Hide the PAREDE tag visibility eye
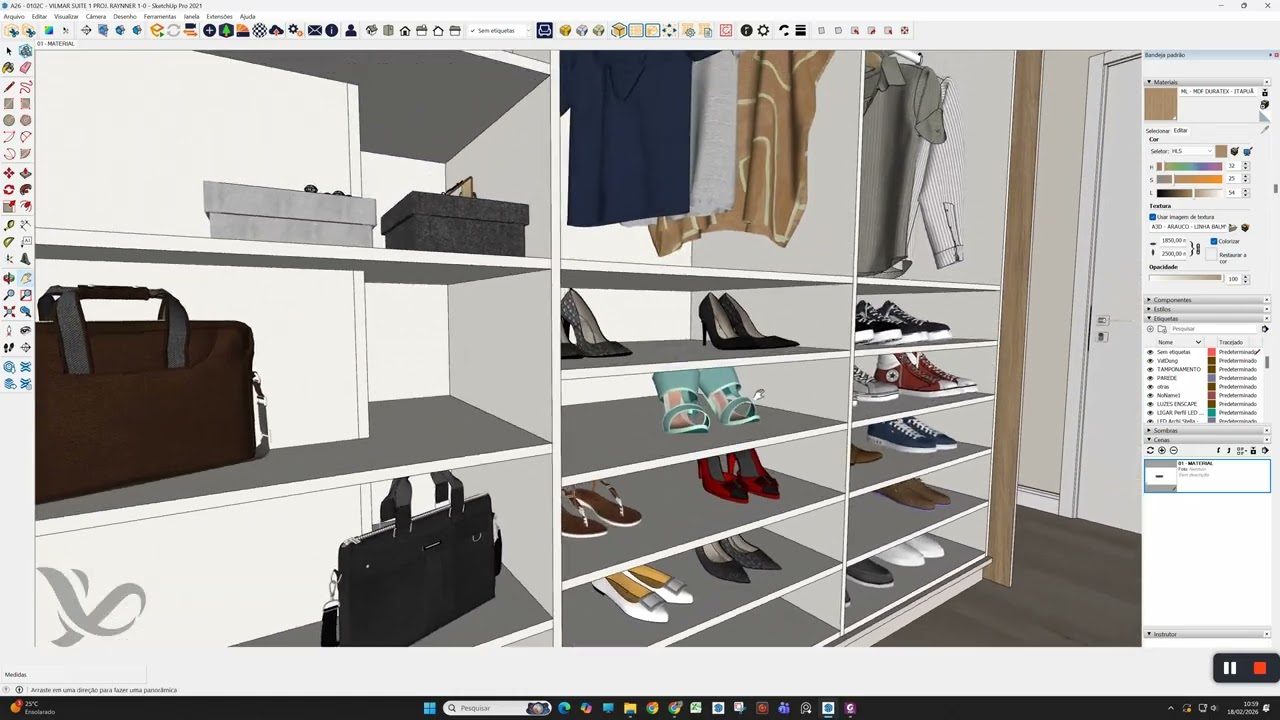The image size is (1280, 720). [x=1150, y=378]
